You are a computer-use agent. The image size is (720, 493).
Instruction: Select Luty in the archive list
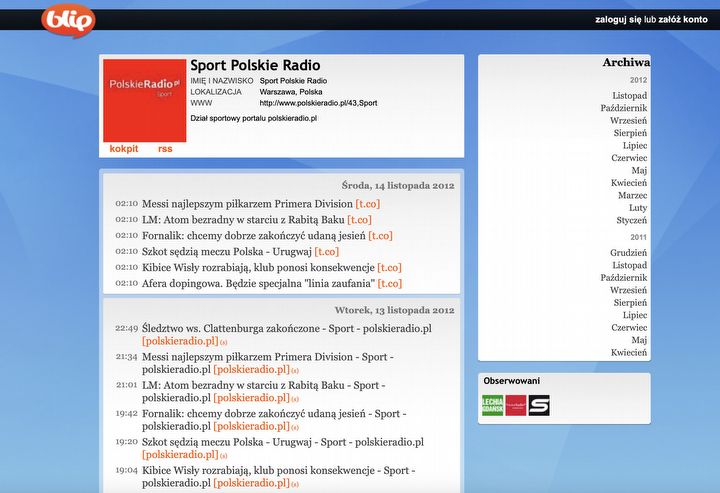coord(636,208)
